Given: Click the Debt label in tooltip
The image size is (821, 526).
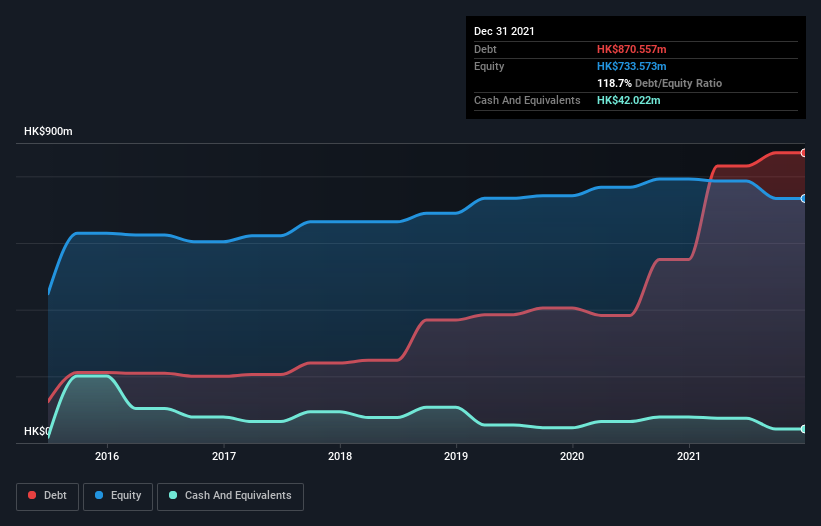Looking at the screenshot, I should (485, 49).
